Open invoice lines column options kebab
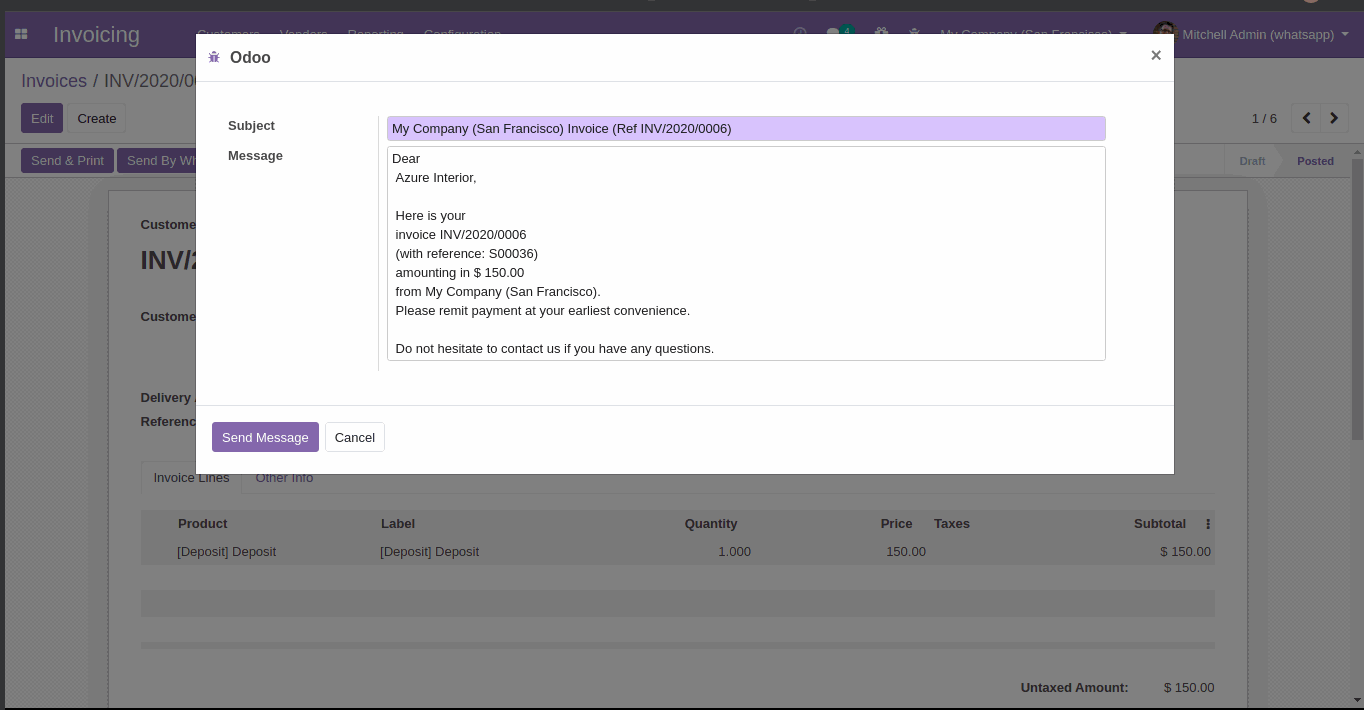 pos(1207,524)
